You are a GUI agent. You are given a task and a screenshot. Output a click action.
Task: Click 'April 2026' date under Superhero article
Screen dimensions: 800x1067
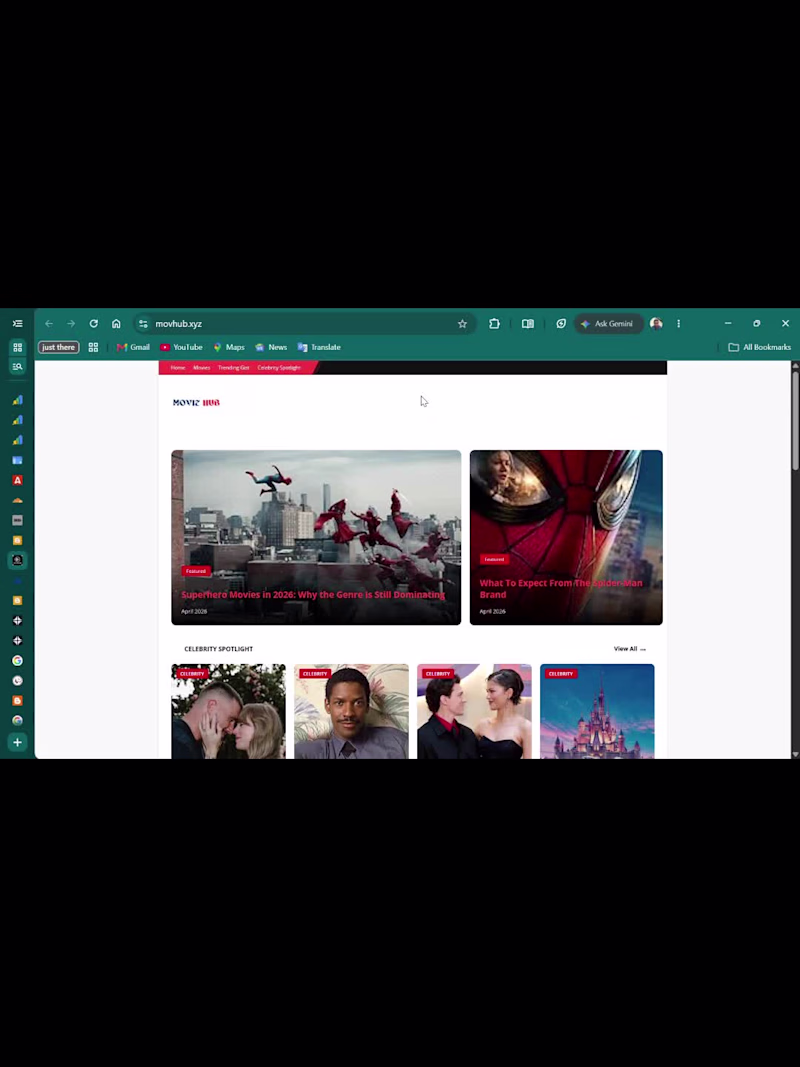coord(194,612)
